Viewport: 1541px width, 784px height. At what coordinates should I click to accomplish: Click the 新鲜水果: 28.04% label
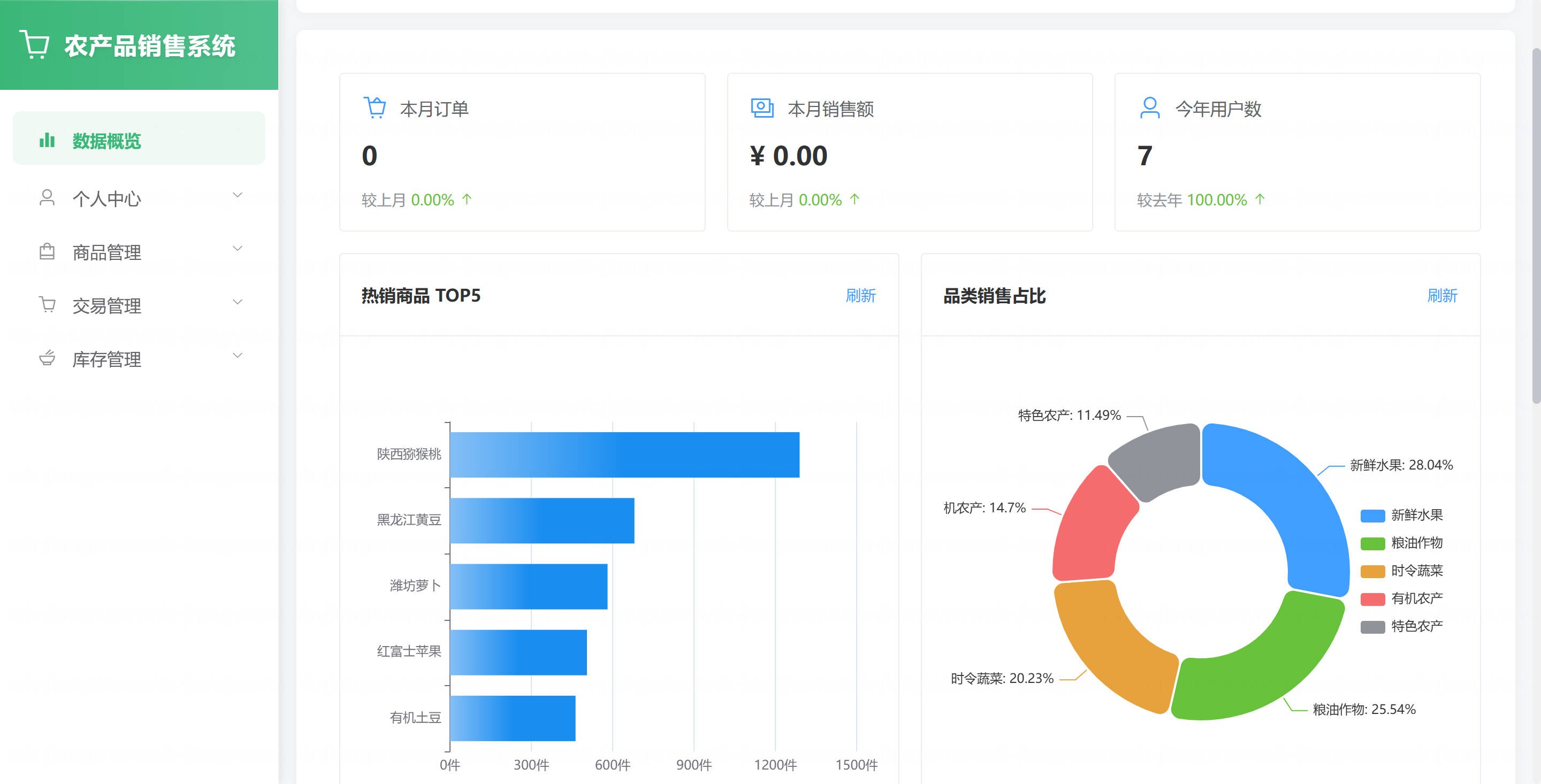point(1401,465)
